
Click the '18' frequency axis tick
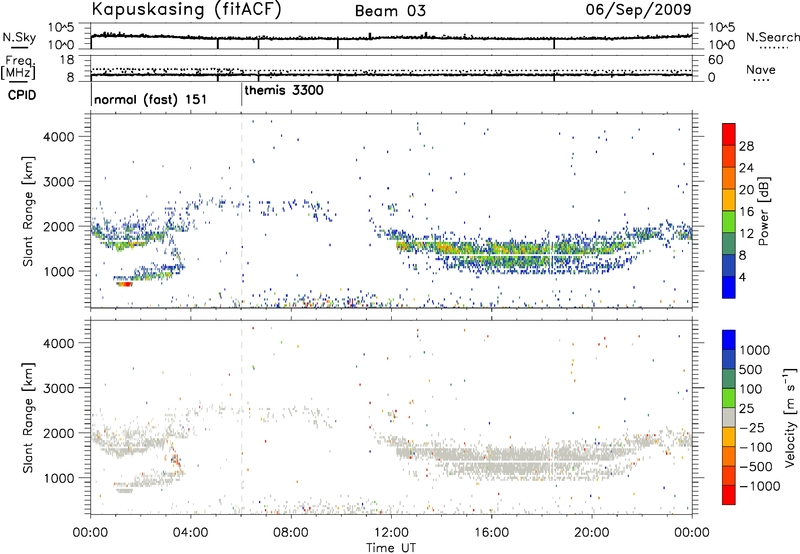(67, 60)
